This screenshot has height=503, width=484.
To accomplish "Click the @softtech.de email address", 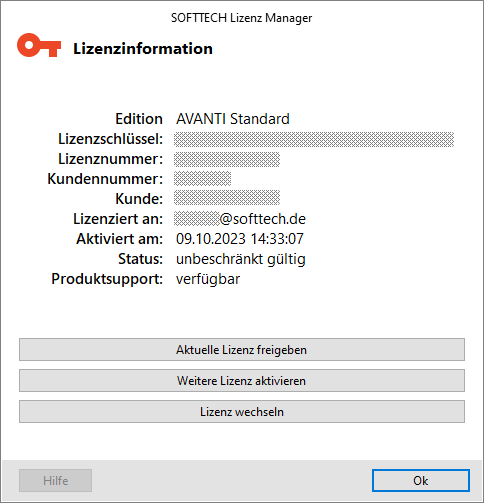I will [x=240, y=219].
